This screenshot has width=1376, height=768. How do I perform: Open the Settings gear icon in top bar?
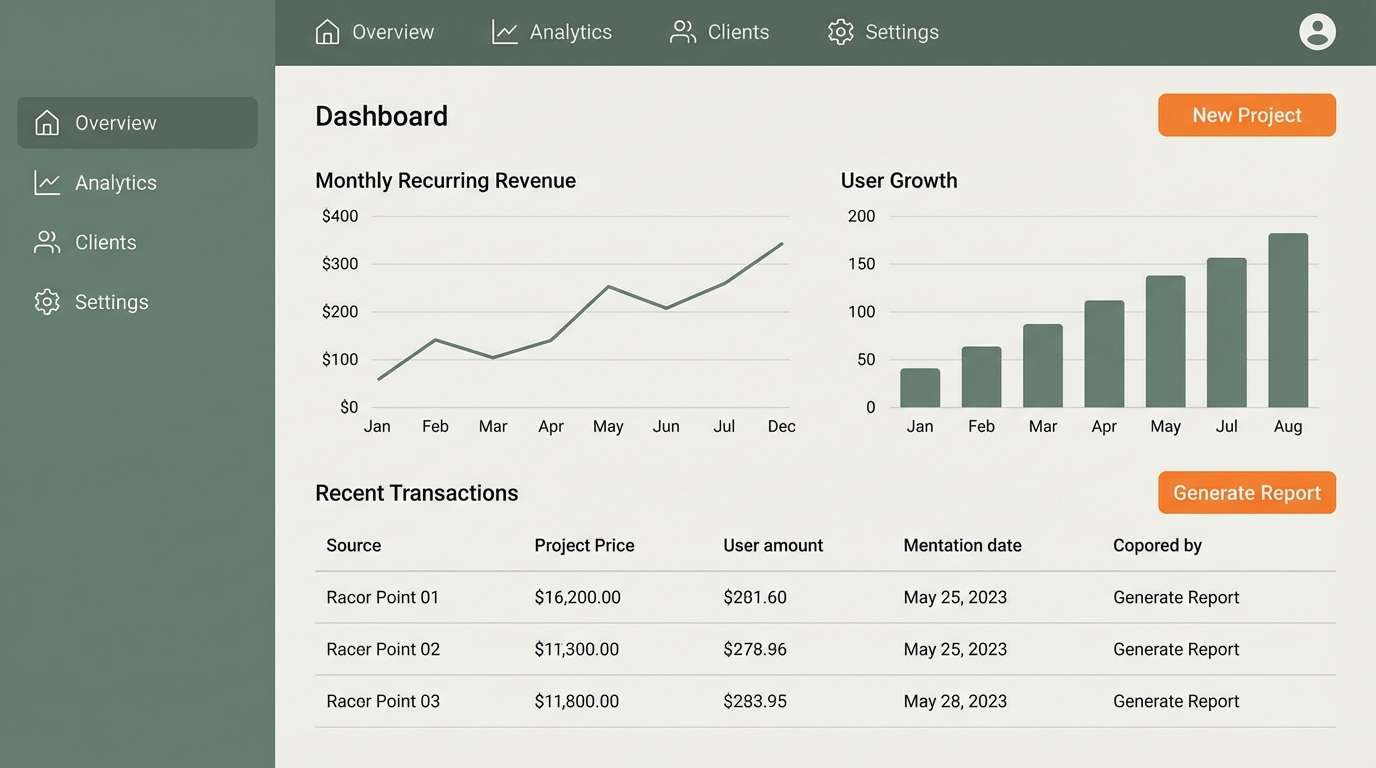pyautogui.click(x=841, y=31)
